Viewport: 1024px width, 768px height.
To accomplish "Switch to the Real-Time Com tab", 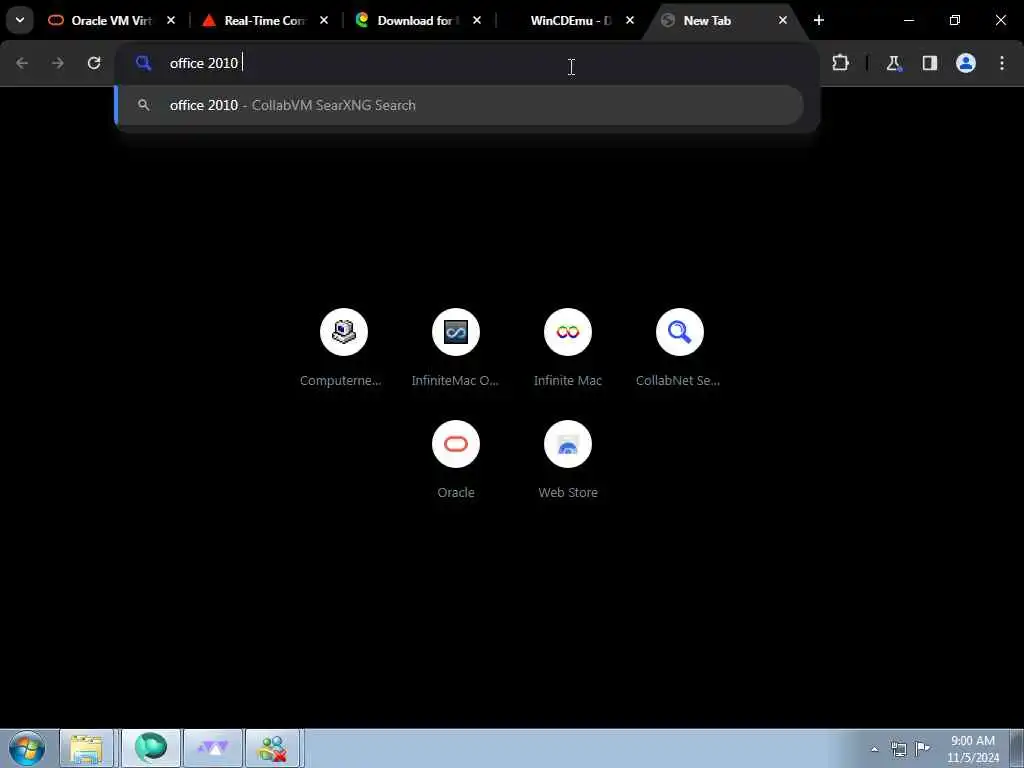I will (264, 21).
